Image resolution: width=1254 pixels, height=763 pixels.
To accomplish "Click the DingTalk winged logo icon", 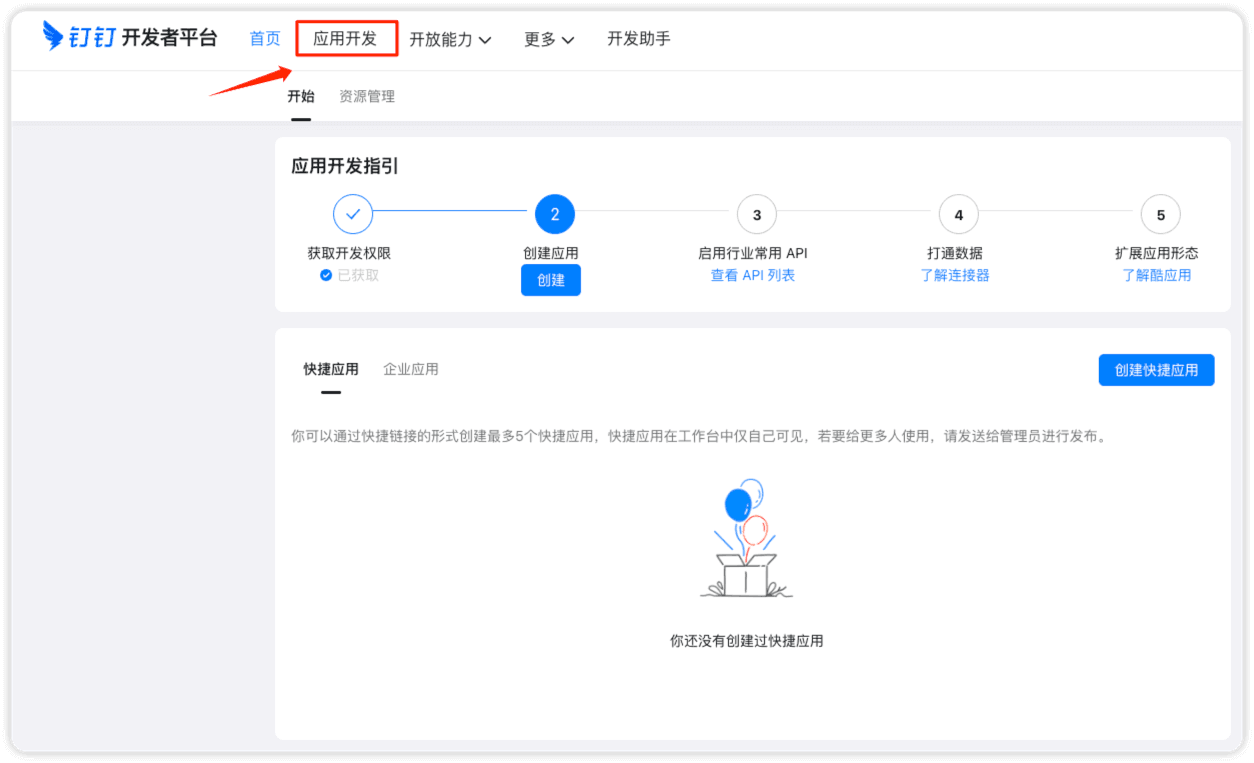I will 53,36.
